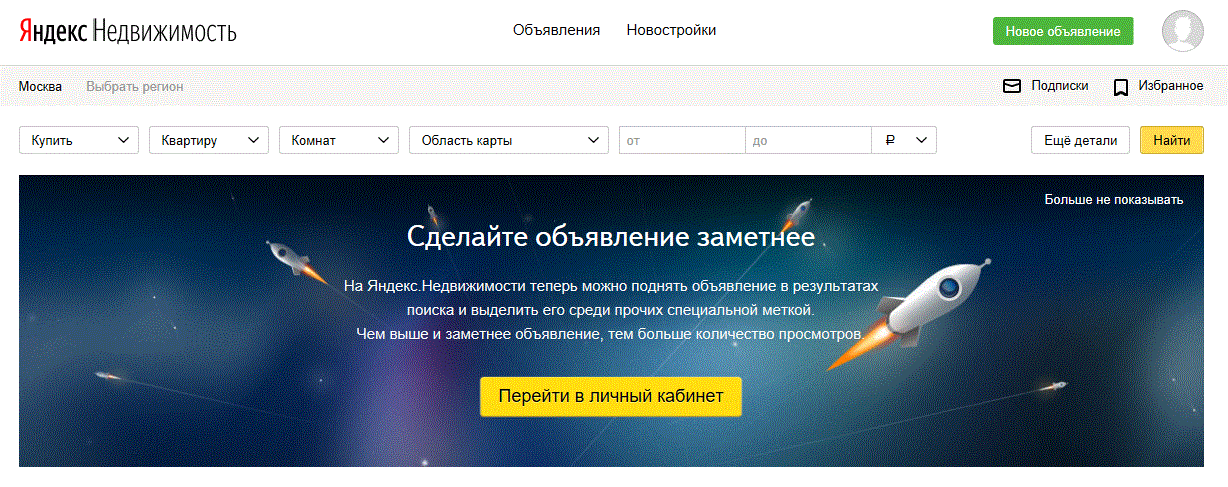Open the Подписки link
This screenshot has height=487, width=1228.
[x=1060, y=86]
